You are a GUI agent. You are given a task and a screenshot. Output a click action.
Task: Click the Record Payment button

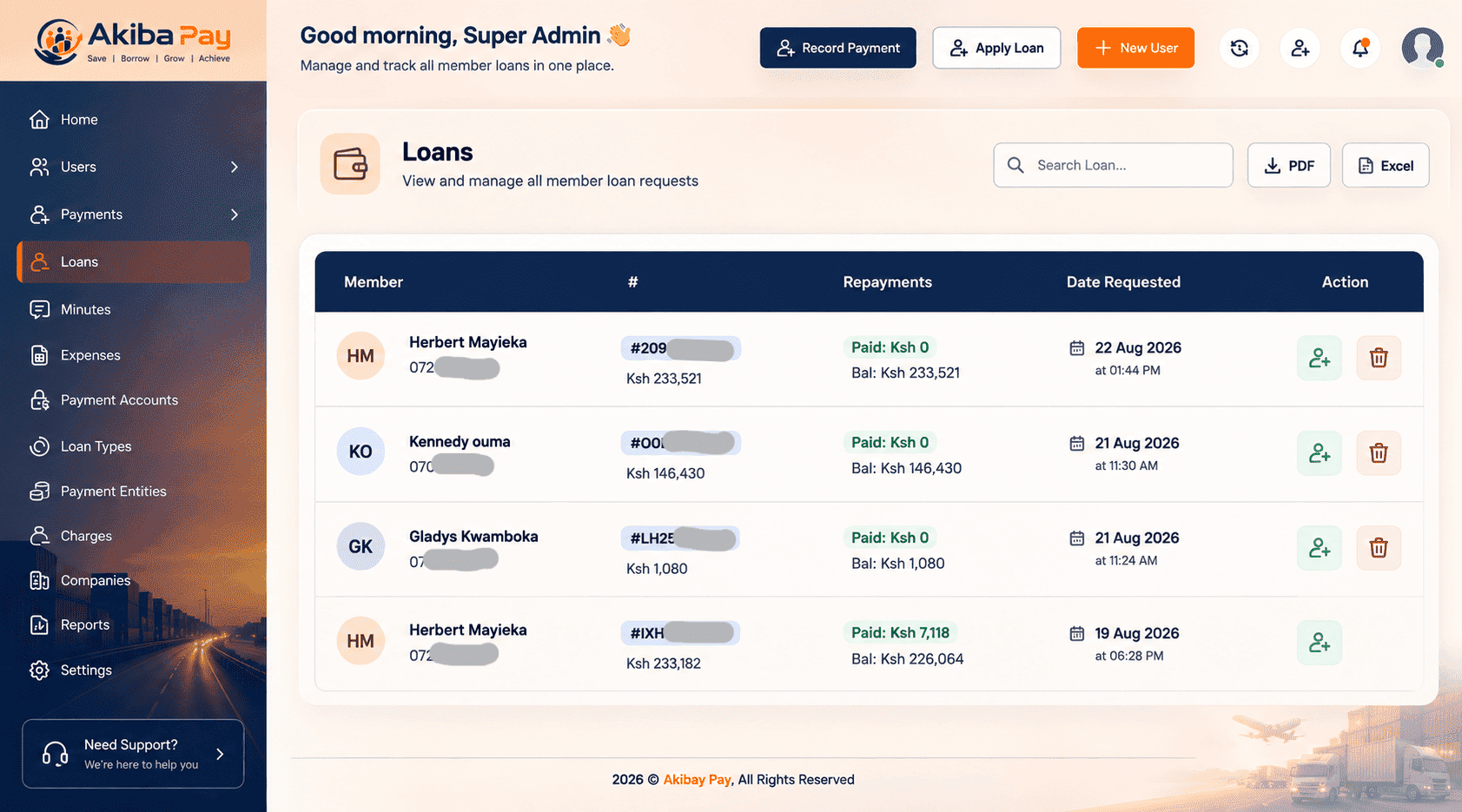837,48
